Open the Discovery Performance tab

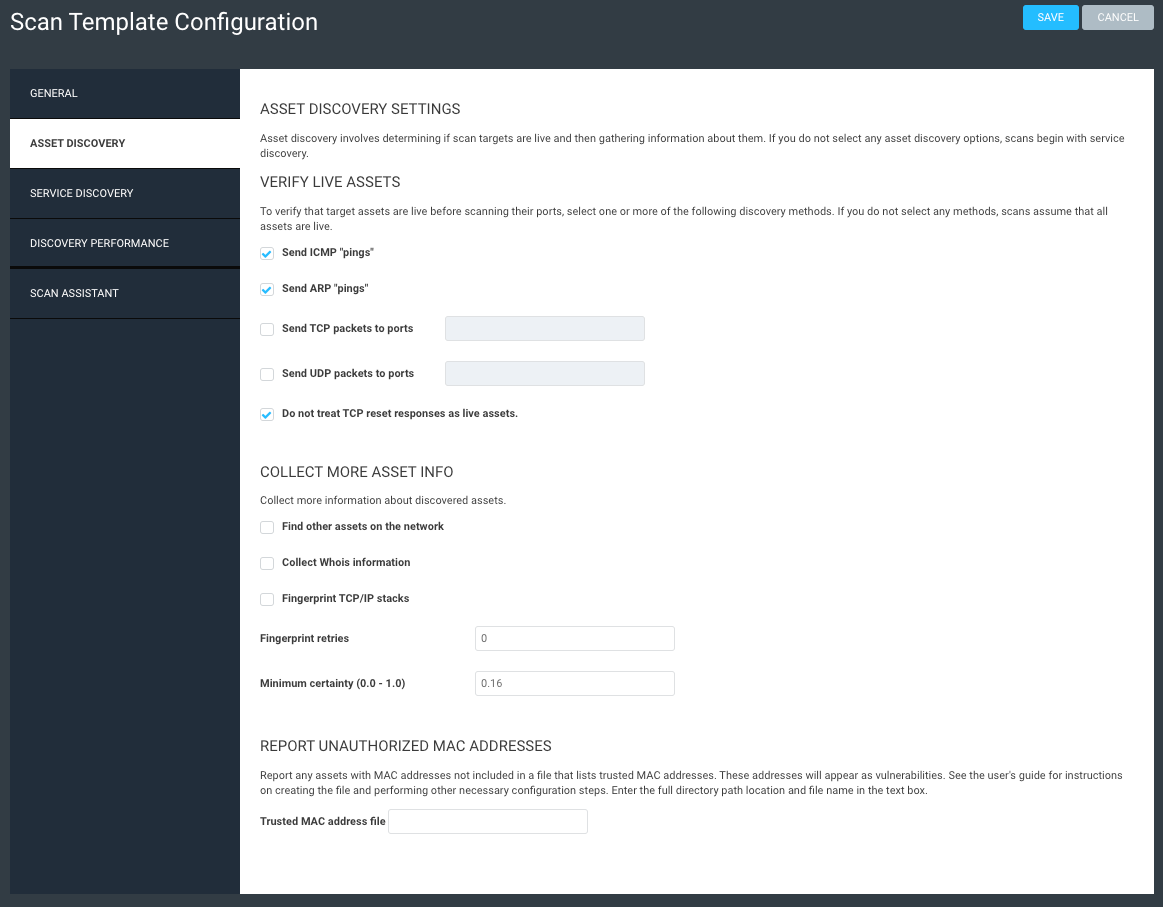coord(124,243)
